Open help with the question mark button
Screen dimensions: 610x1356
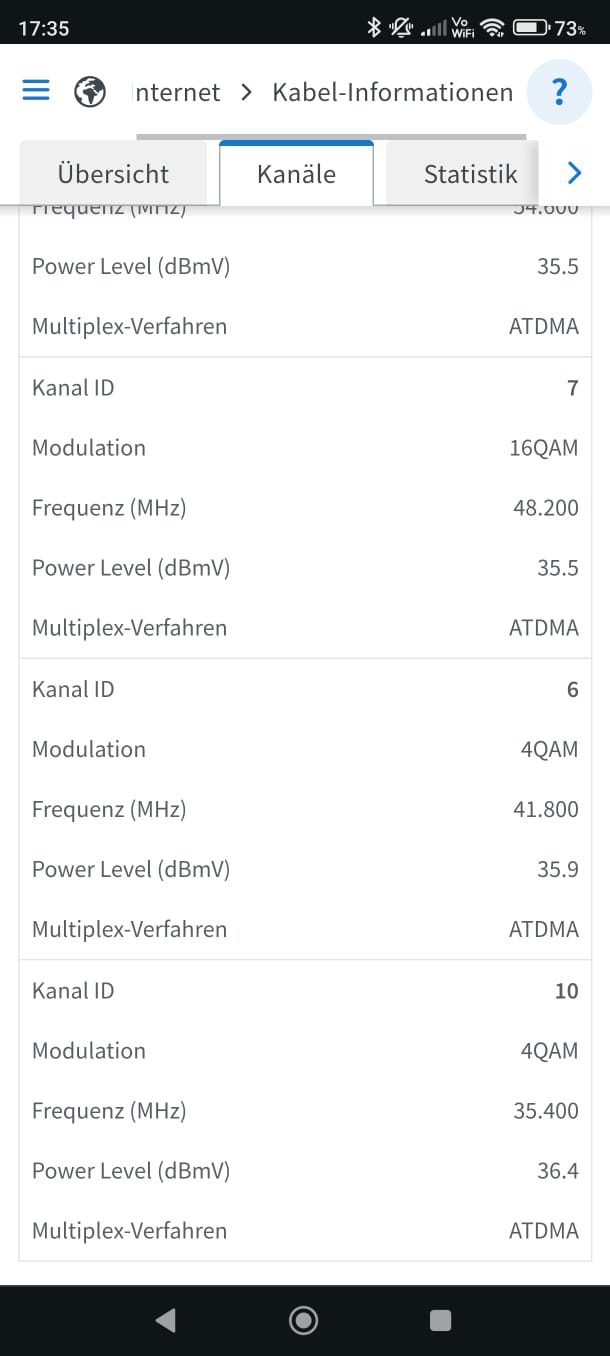[x=559, y=93]
